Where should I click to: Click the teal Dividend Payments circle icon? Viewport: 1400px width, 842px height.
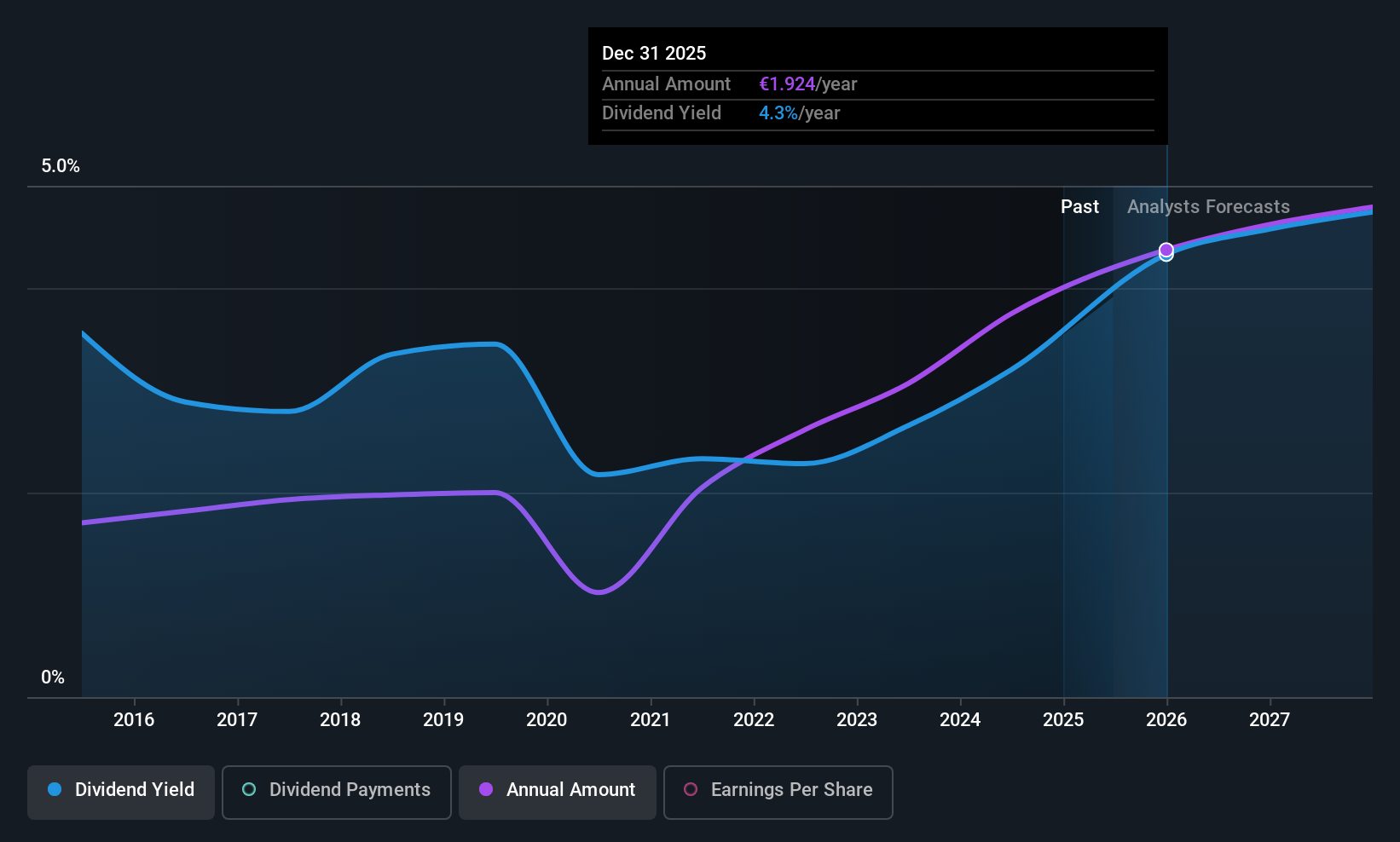point(249,789)
